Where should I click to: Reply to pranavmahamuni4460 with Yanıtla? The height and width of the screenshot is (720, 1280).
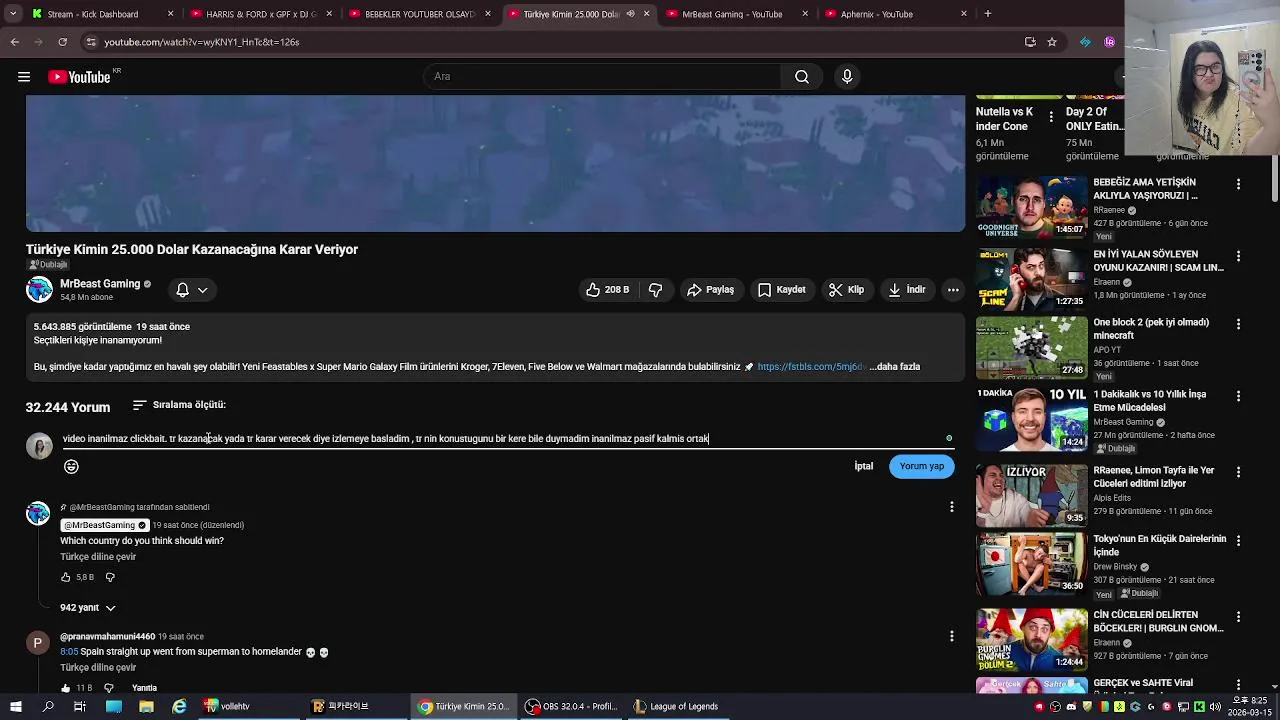pyautogui.click(x=144, y=688)
